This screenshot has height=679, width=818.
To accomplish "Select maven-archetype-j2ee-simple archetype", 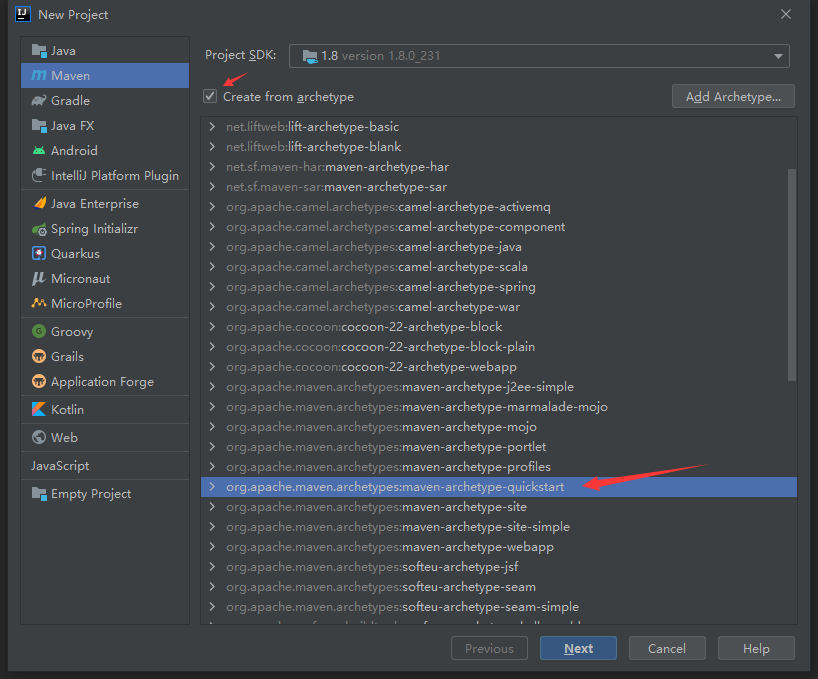I will [499, 386].
